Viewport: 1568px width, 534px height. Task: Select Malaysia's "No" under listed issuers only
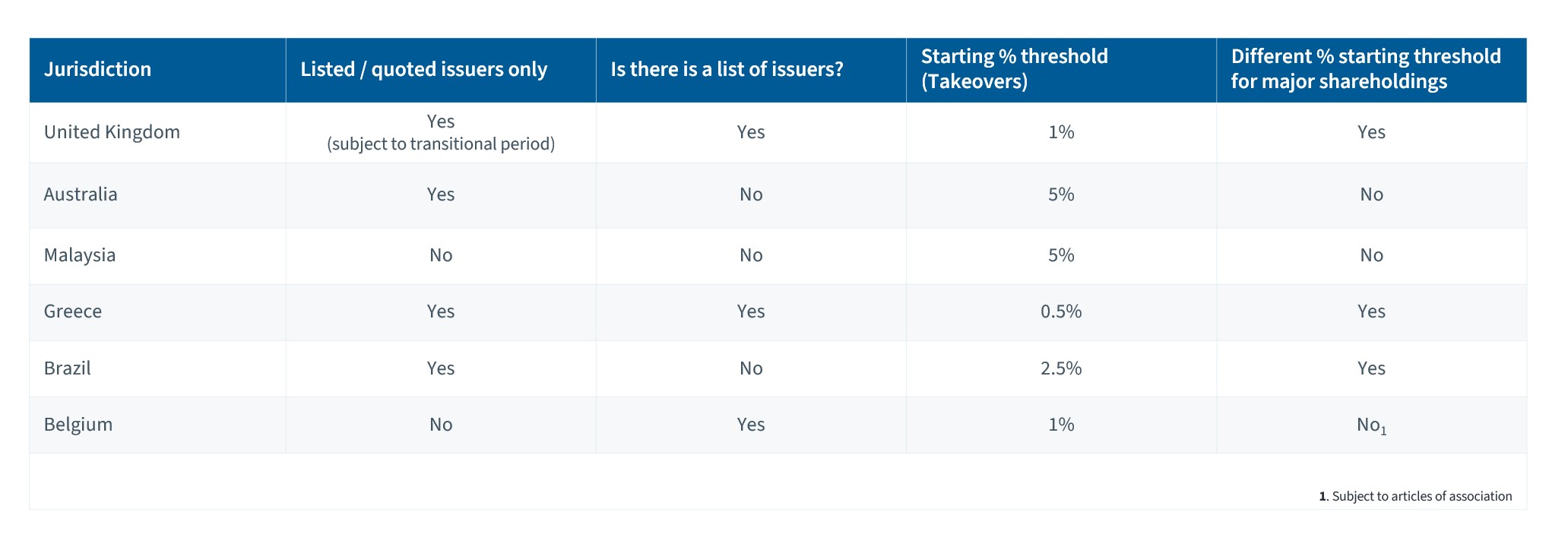(441, 255)
